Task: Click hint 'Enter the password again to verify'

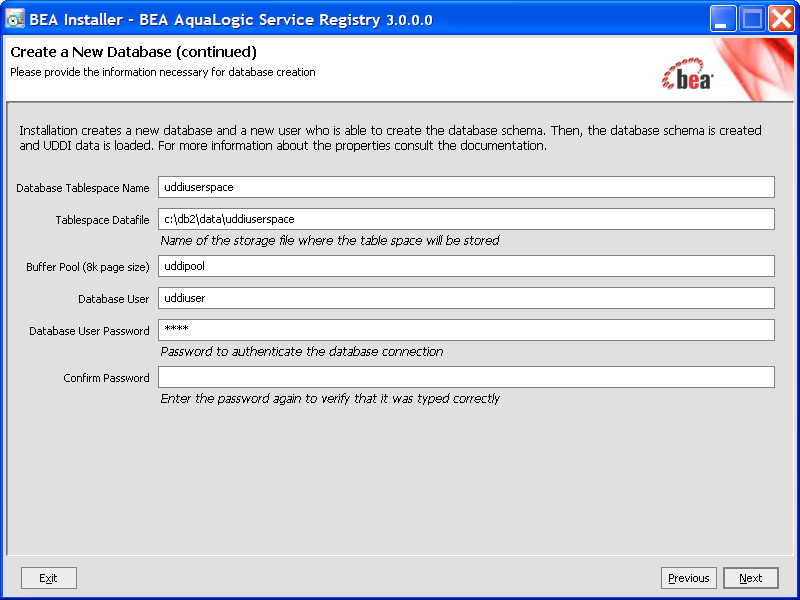Action: (x=330, y=399)
